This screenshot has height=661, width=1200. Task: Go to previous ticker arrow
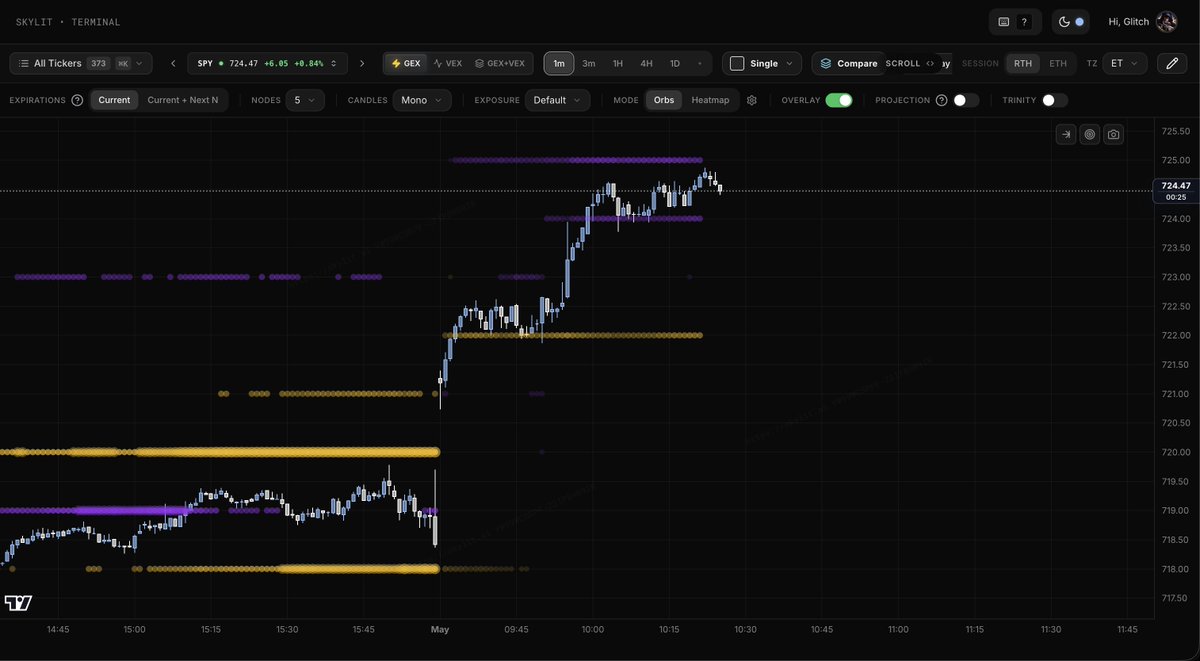[x=173, y=63]
